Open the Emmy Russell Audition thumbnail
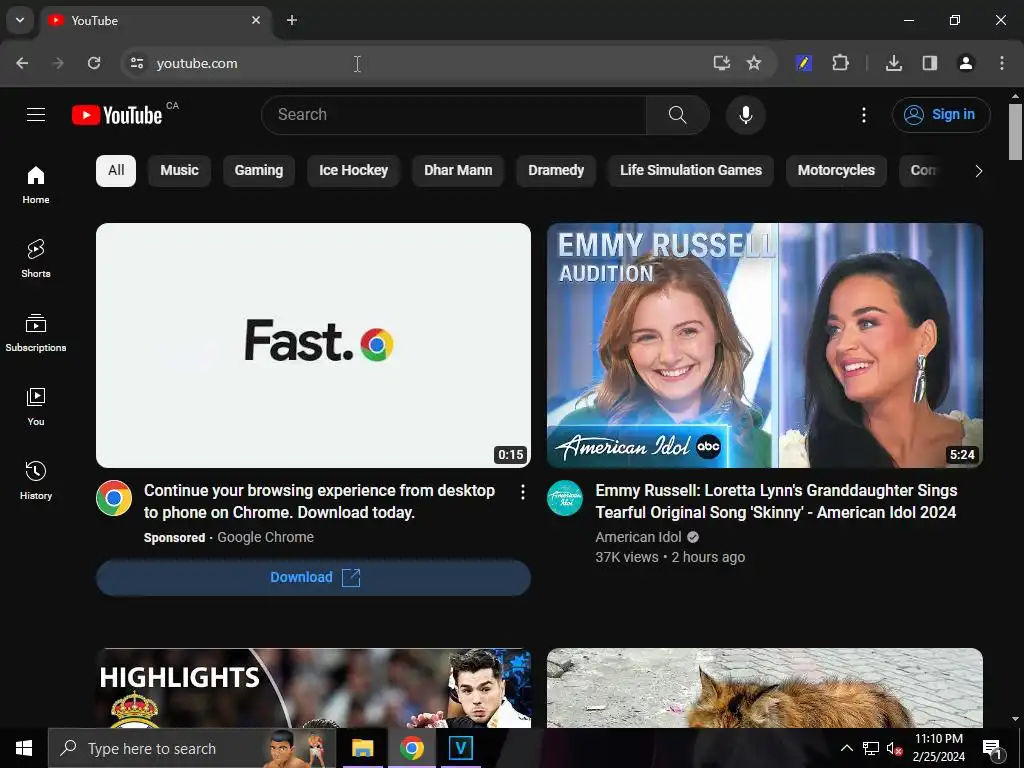The width and height of the screenshot is (1024, 768). pyautogui.click(x=765, y=345)
